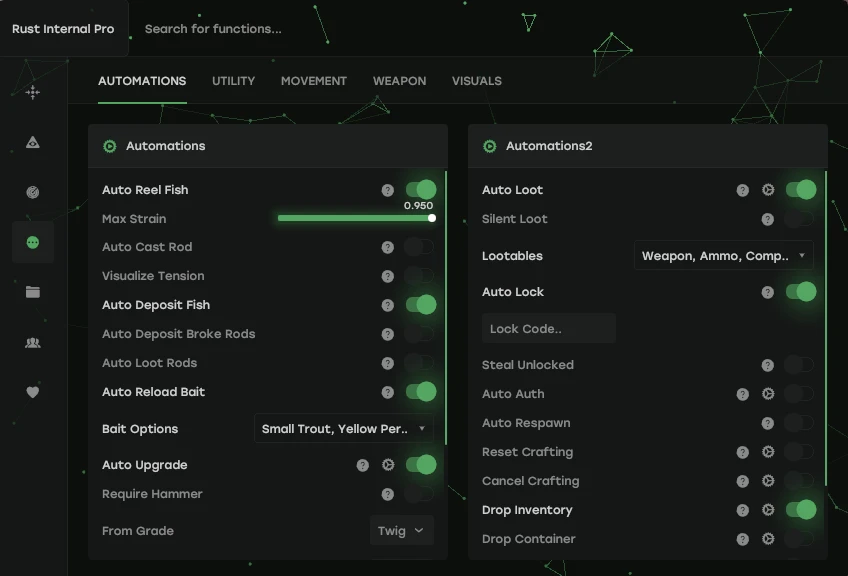
Task: Show help for Auto Upgrade
Action: [362, 465]
